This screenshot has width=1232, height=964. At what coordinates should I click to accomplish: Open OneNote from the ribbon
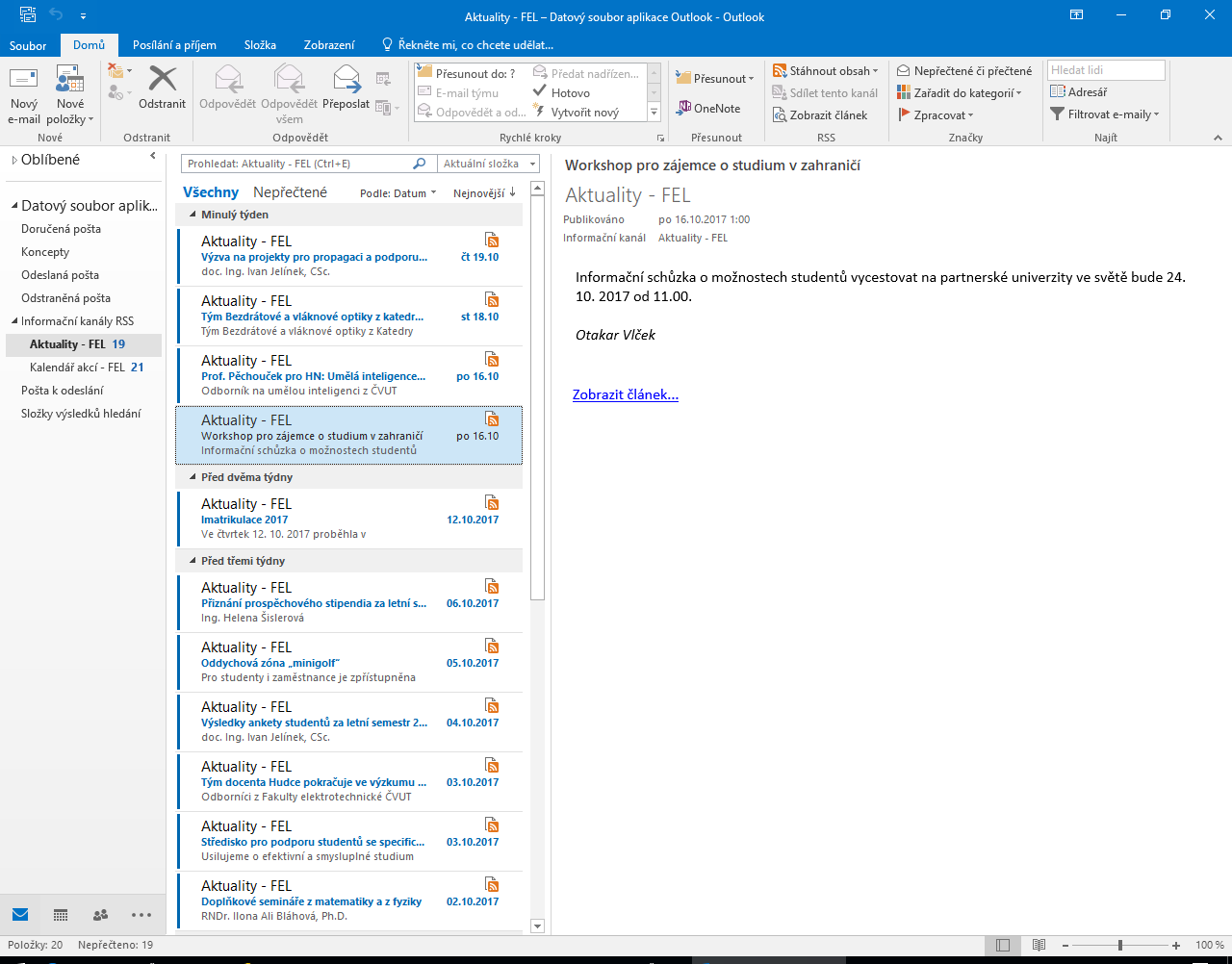707,108
